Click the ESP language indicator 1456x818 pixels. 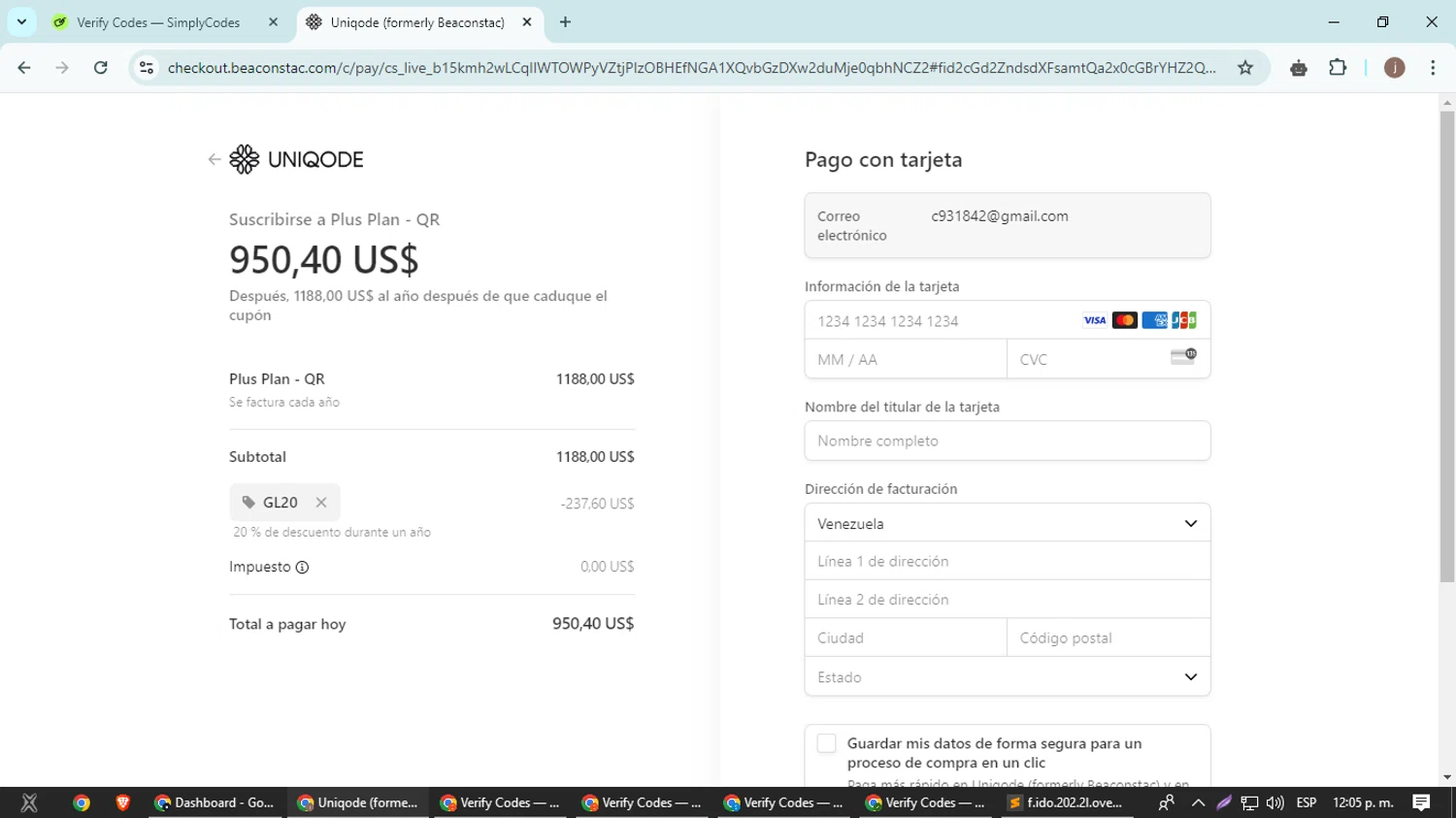(x=1307, y=802)
